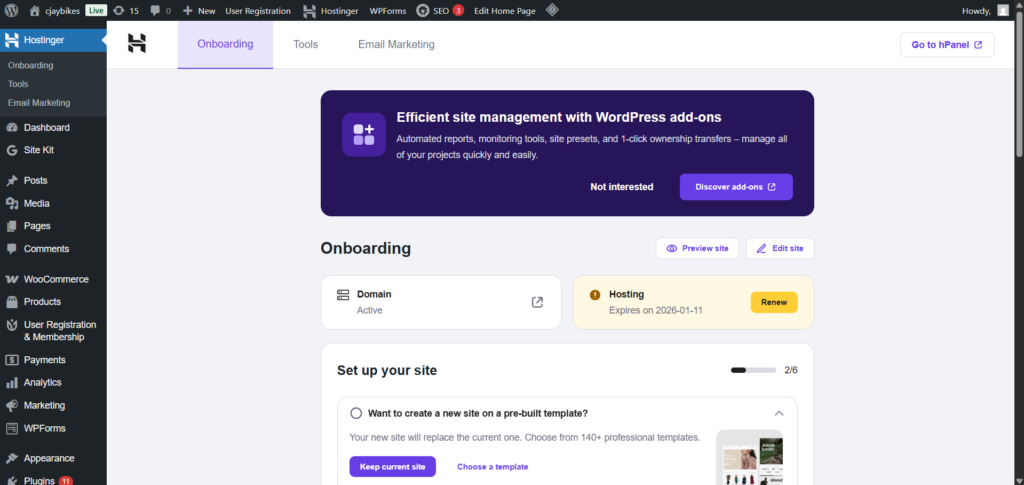
Task: Click the user avatar next to Howdy
Action: (1002, 11)
